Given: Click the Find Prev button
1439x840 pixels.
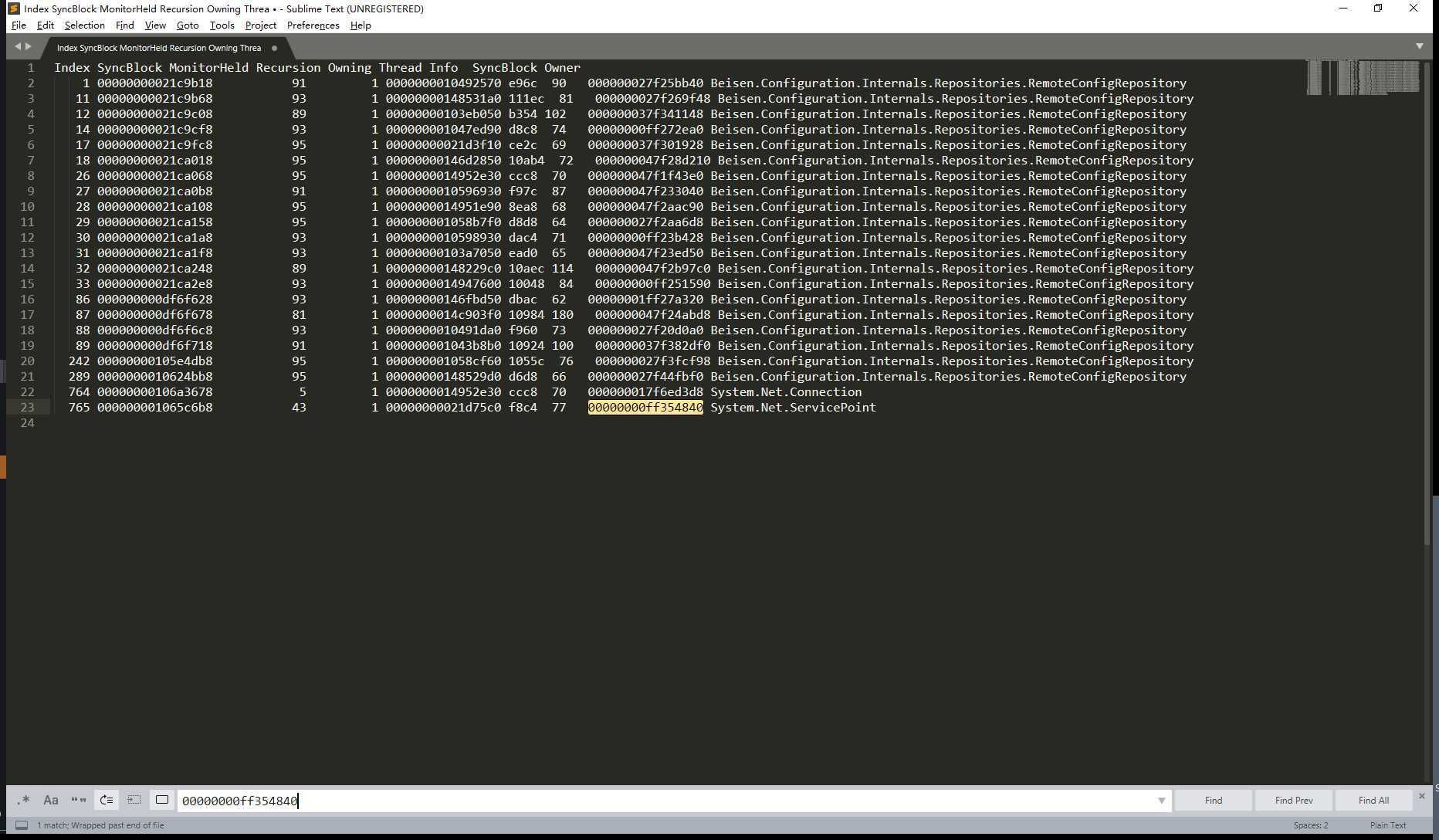Looking at the screenshot, I should pos(1294,801).
